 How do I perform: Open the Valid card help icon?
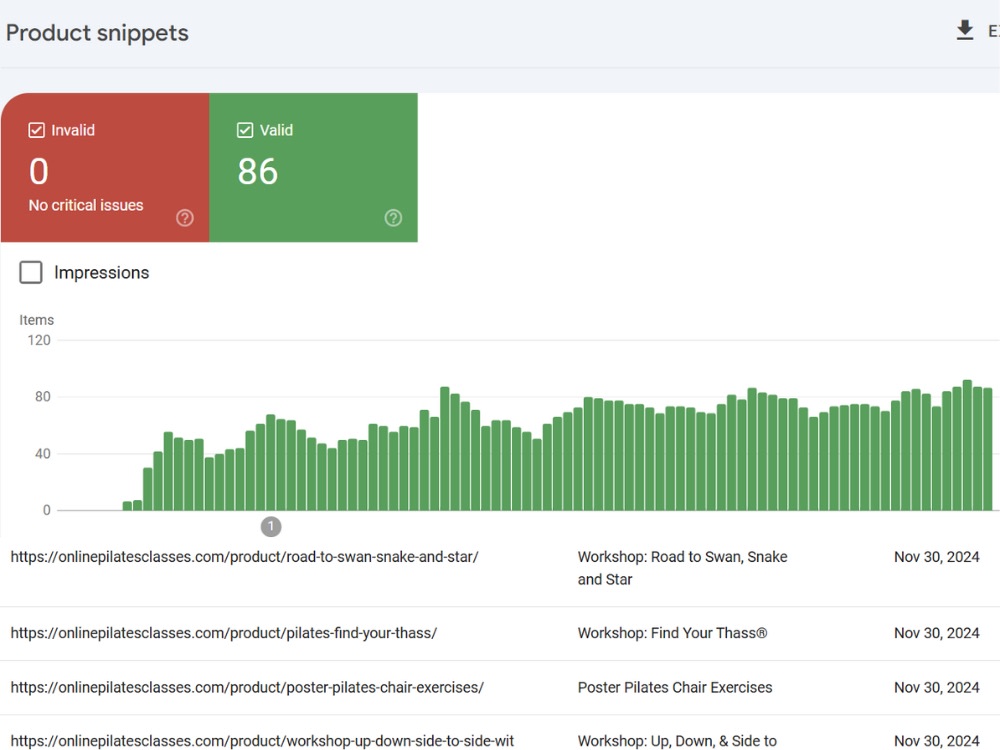(x=393, y=218)
